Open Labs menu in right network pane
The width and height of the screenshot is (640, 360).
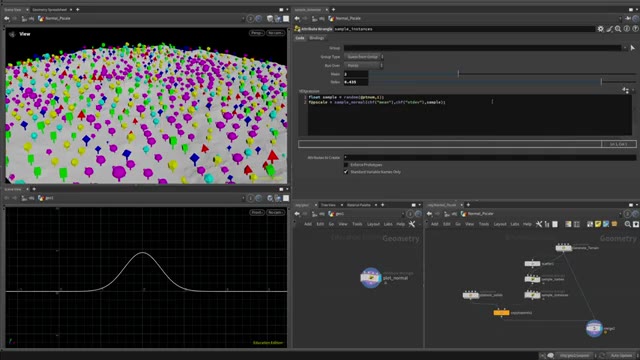point(515,224)
